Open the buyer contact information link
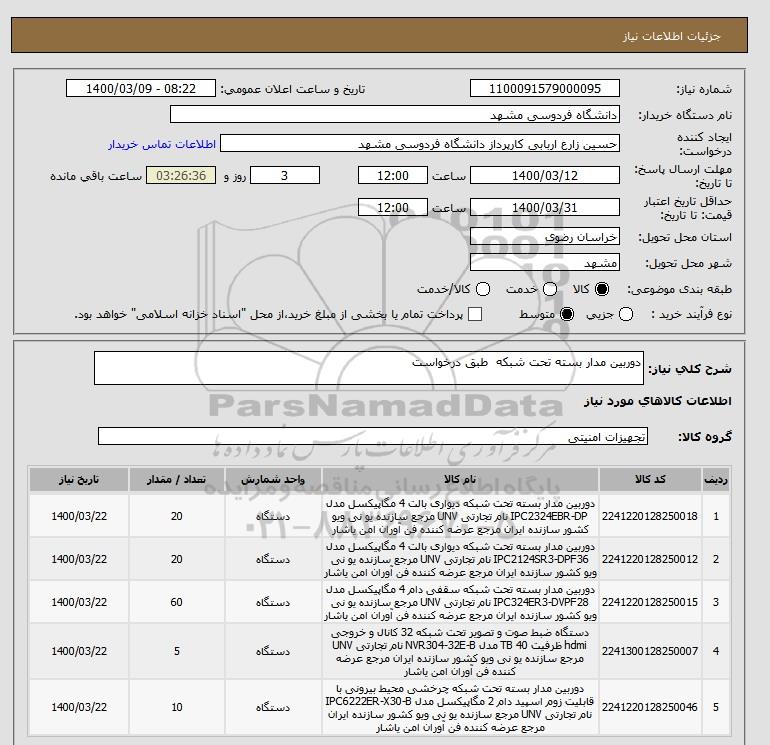This screenshot has width=770, height=745. [x=162, y=144]
